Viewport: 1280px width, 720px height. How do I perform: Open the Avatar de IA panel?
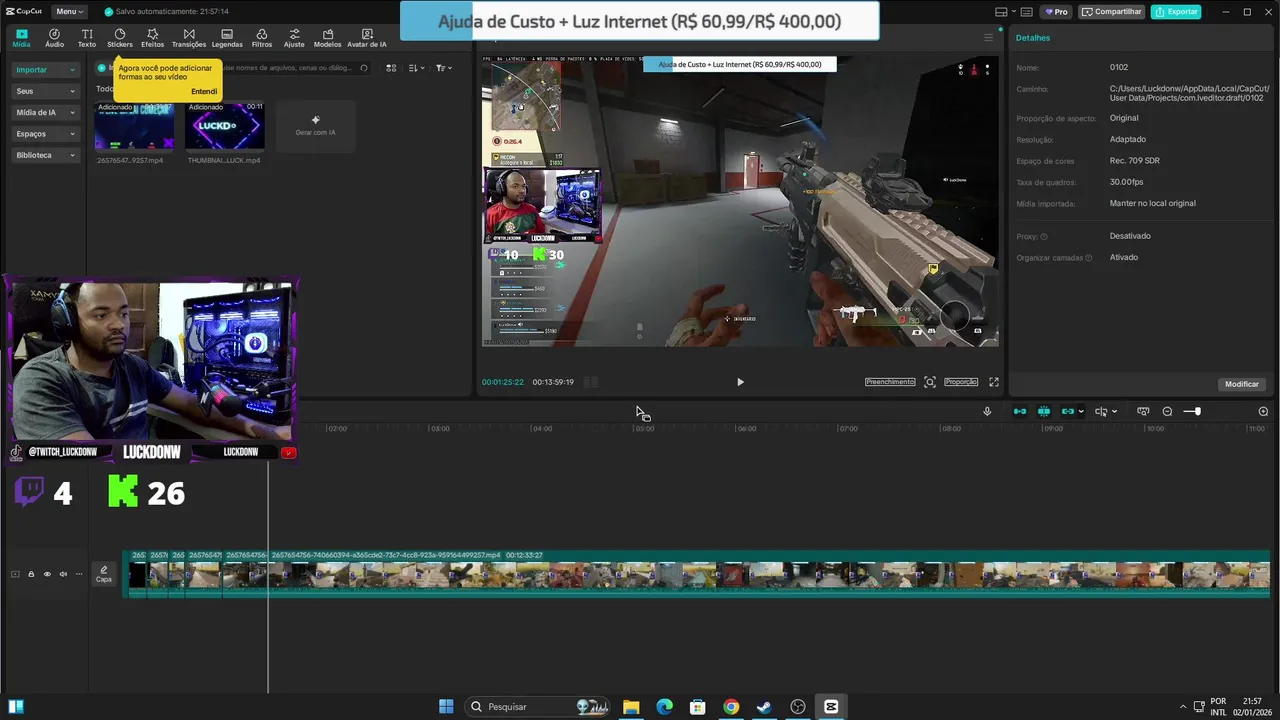pos(367,38)
